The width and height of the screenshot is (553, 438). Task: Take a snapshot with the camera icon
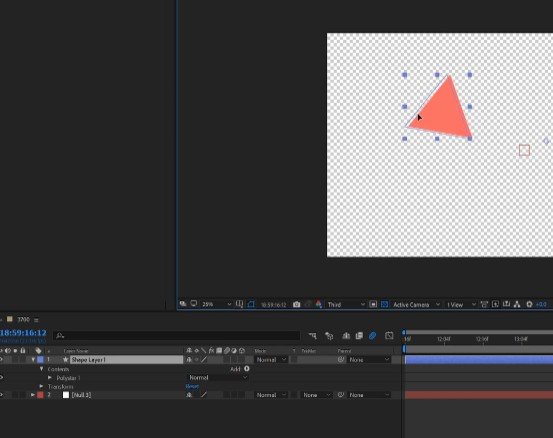[x=297, y=304]
